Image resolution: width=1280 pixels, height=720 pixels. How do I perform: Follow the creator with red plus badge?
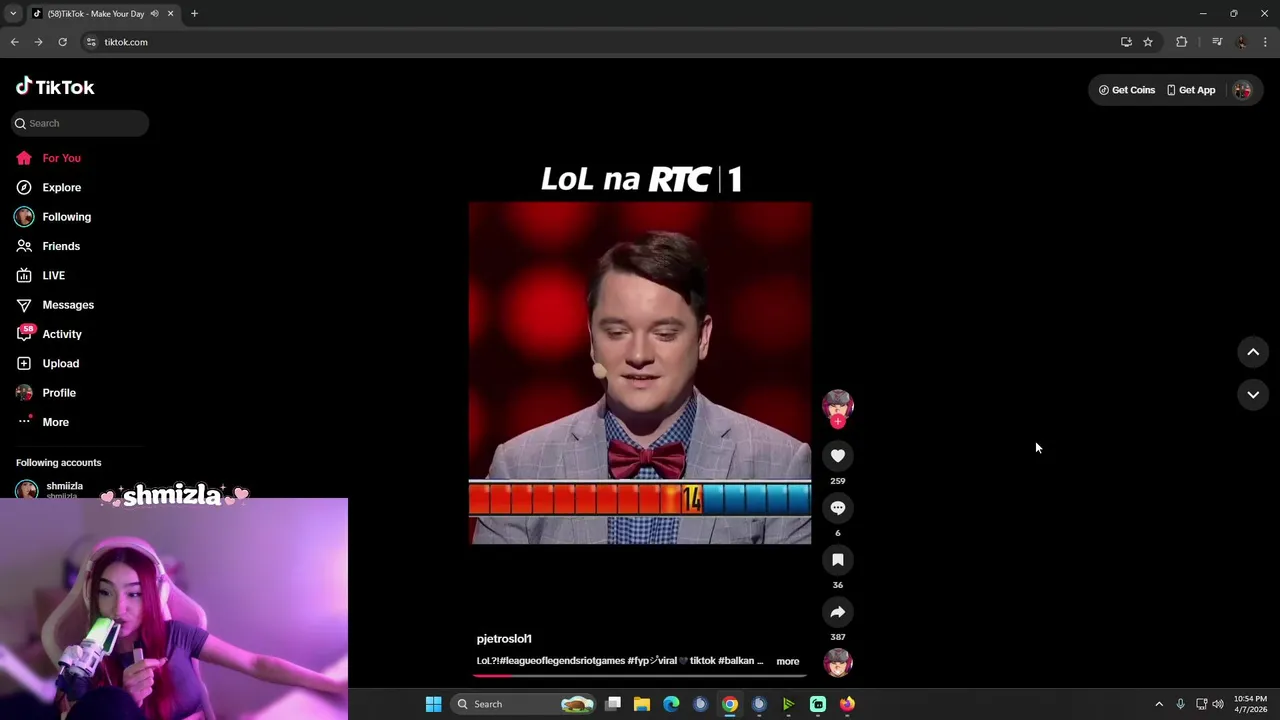click(838, 422)
